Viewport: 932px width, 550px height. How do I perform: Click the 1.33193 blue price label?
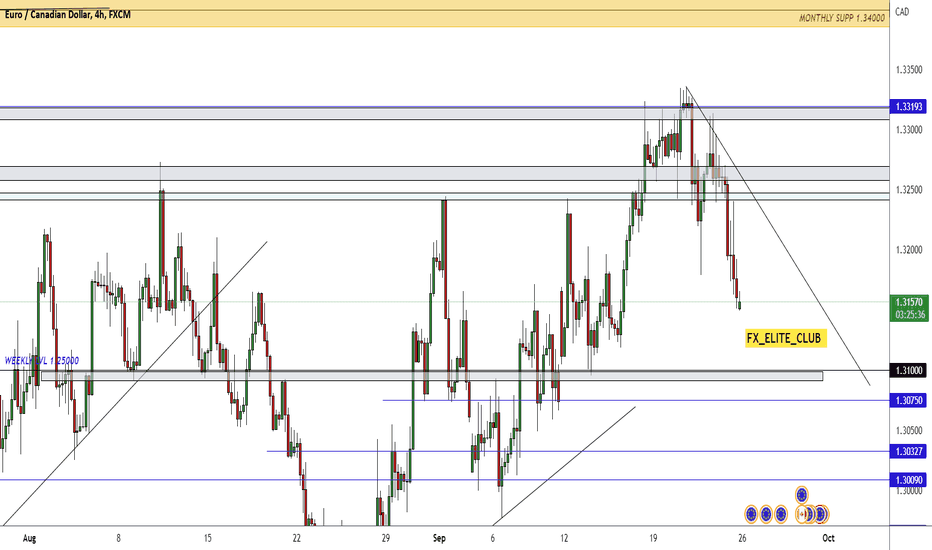[x=909, y=107]
